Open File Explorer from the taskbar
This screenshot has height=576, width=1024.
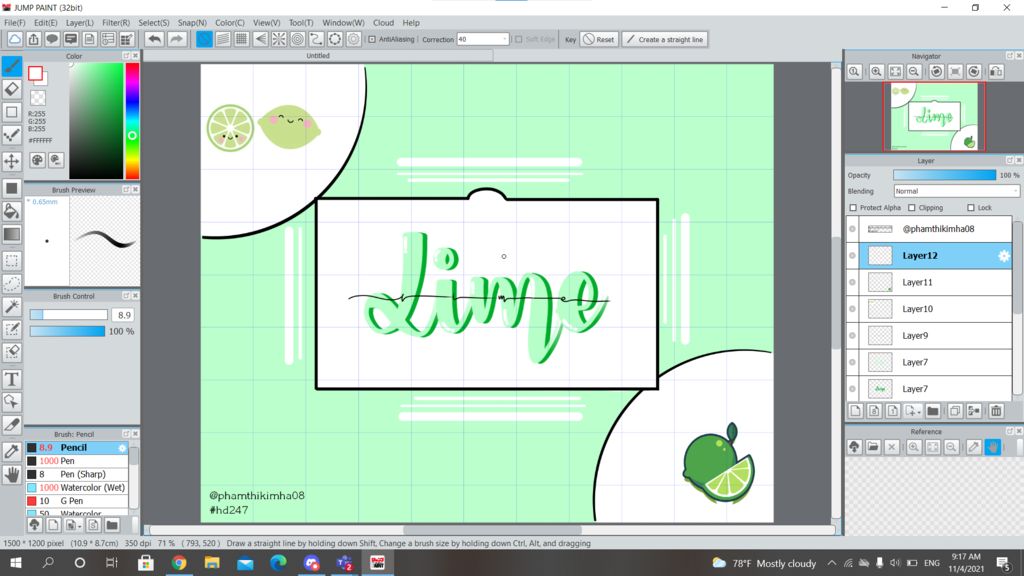(212, 562)
